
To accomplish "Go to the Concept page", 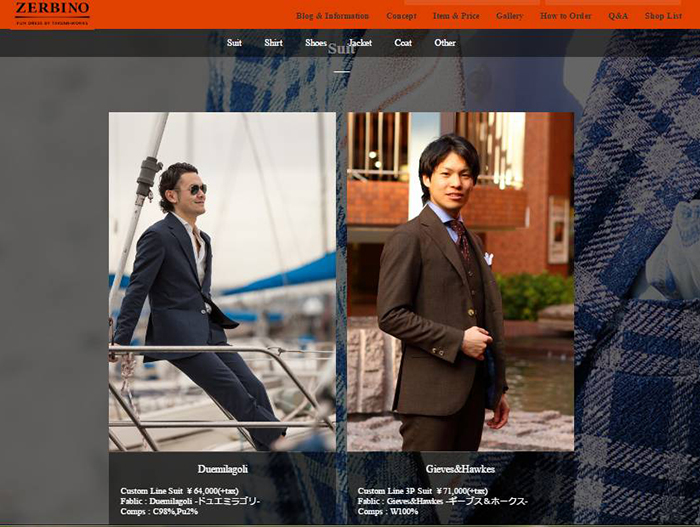I will 401,16.
